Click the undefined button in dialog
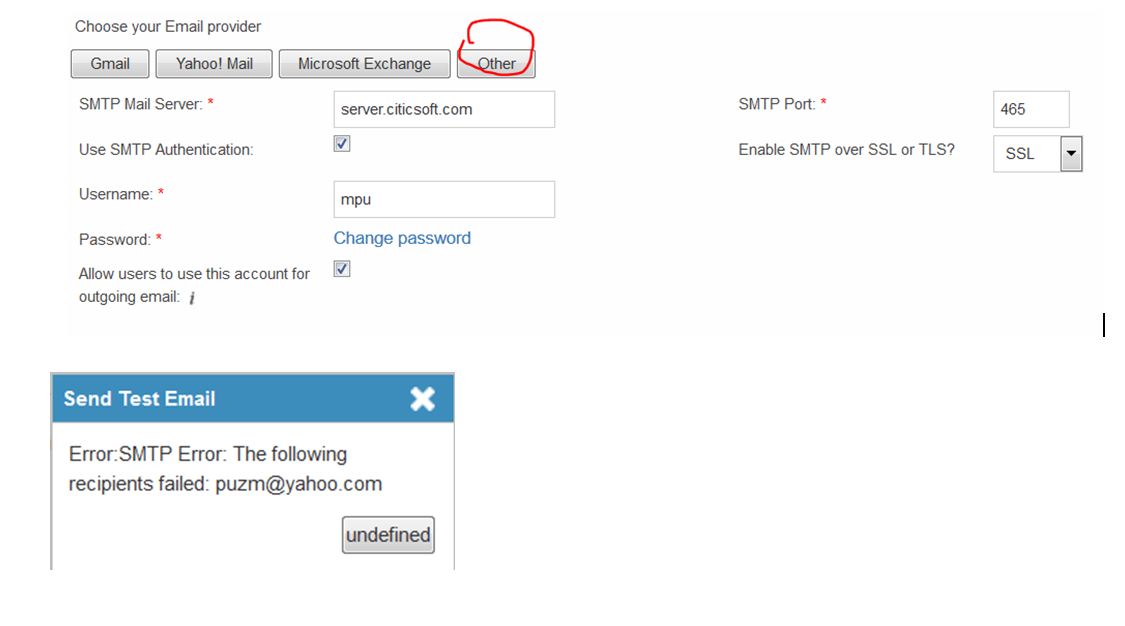 coord(388,535)
